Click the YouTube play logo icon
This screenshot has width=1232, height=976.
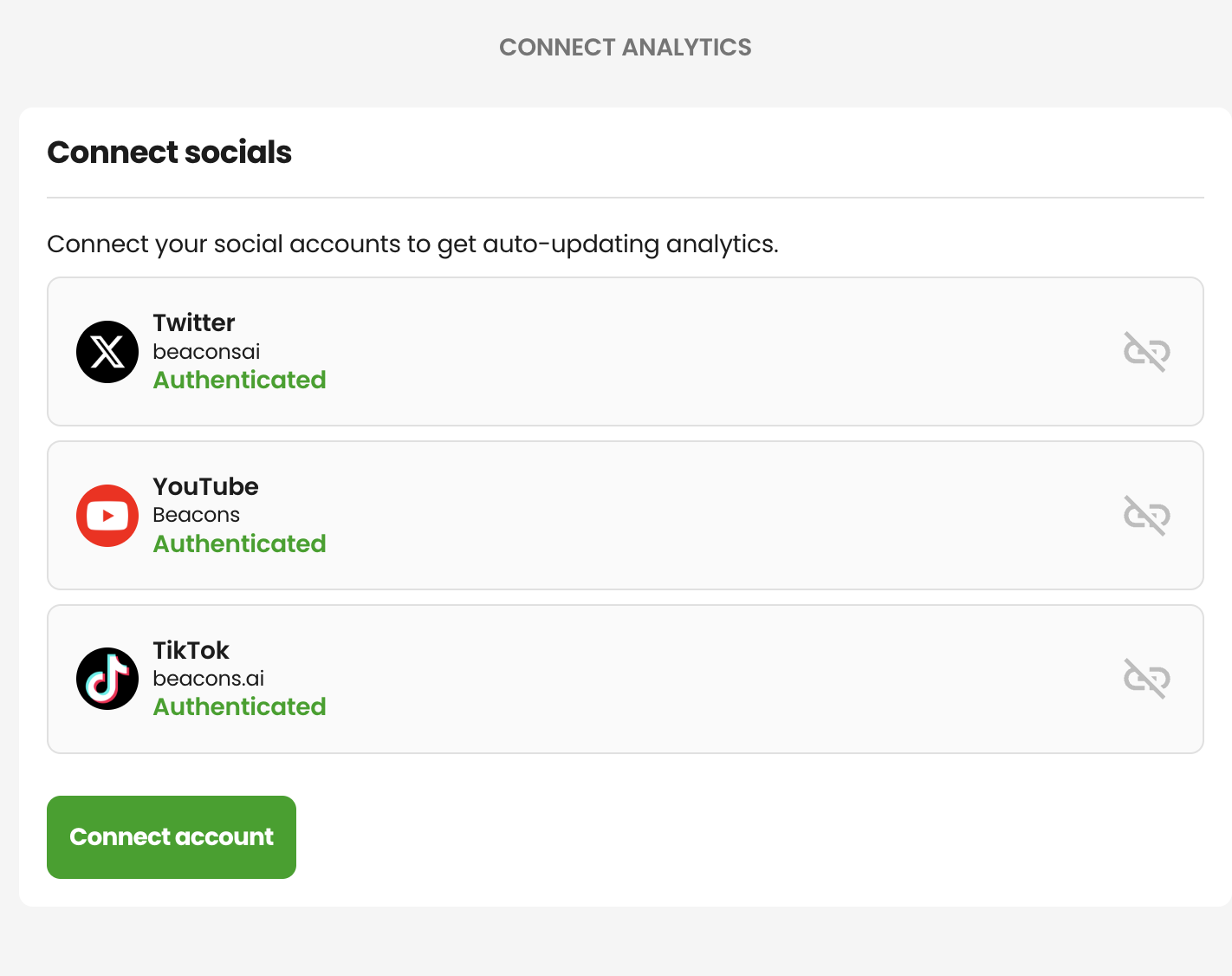pos(107,516)
